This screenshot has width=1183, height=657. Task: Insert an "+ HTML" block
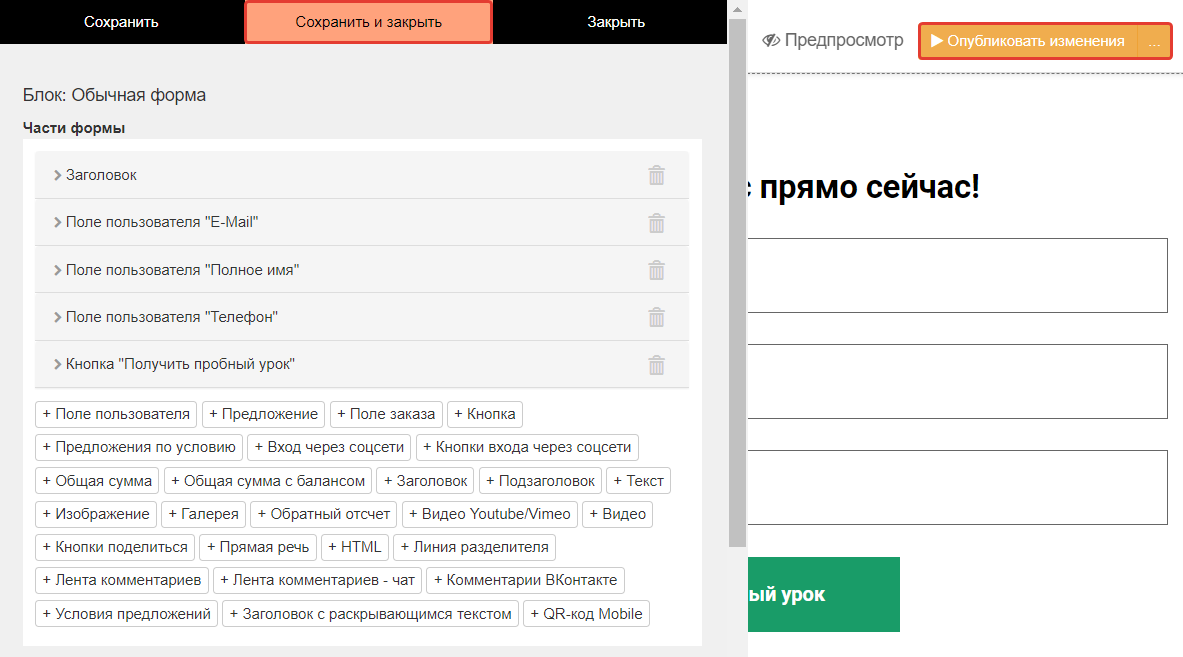tap(355, 547)
